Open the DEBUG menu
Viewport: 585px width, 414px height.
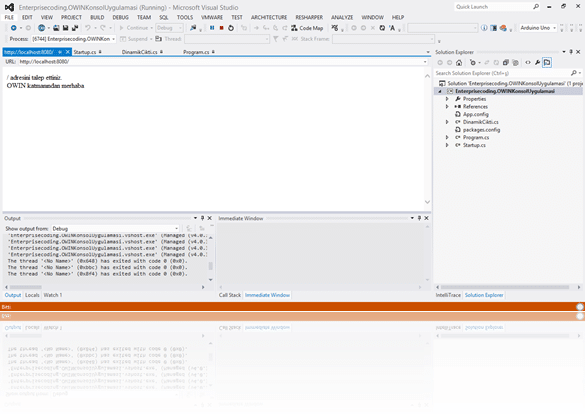(121, 17)
